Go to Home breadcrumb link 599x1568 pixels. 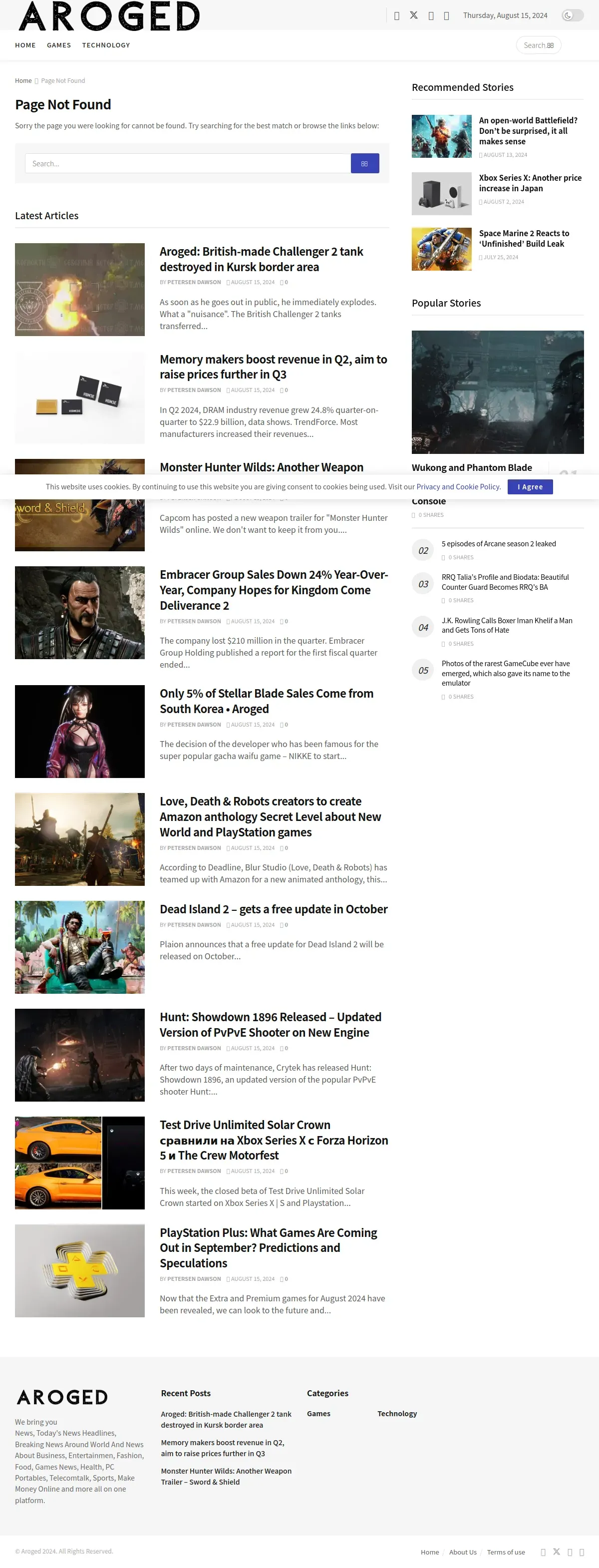click(x=23, y=80)
